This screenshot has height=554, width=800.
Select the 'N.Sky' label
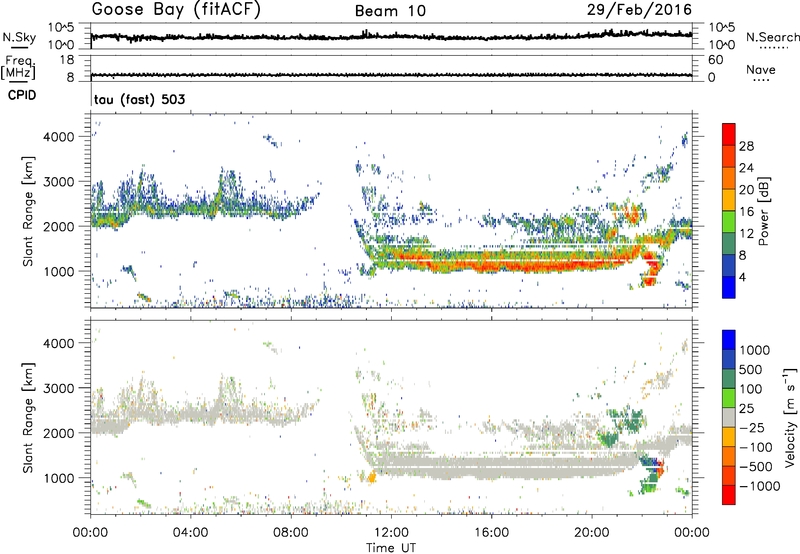(19, 37)
